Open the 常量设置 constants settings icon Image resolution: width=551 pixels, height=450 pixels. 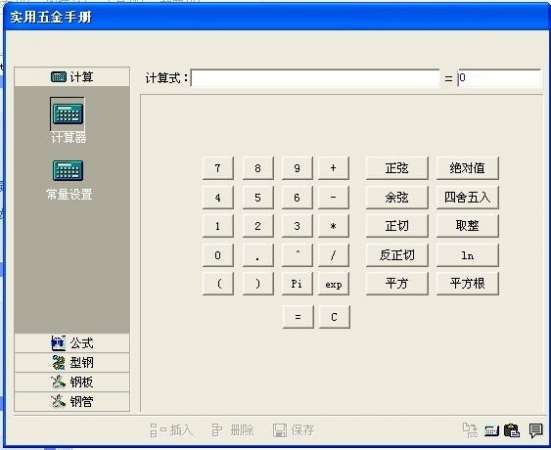(68, 170)
